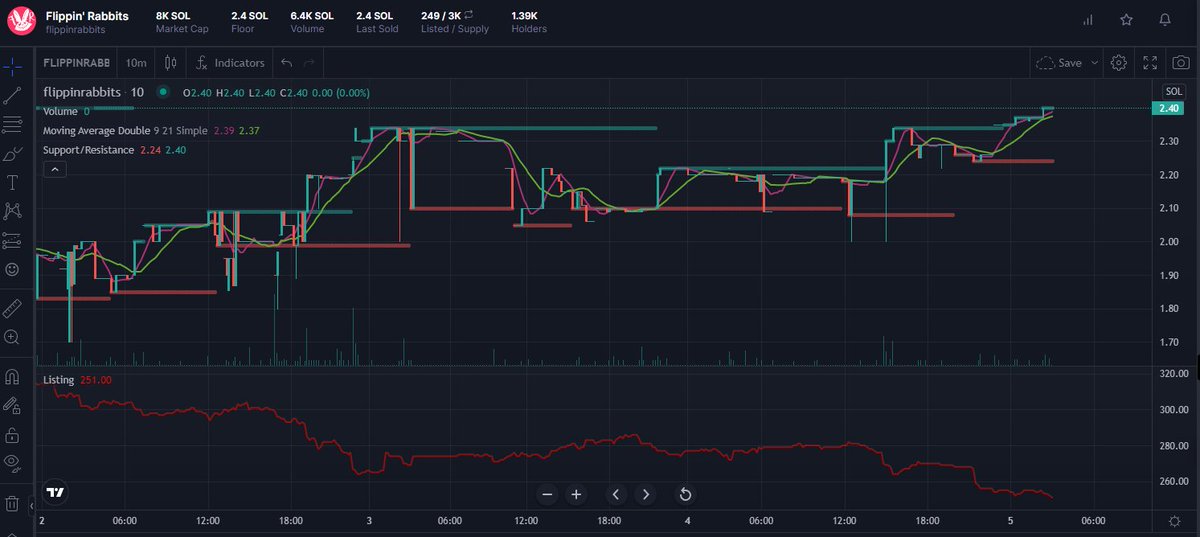Enter fullscreen mode

pyautogui.click(x=1151, y=62)
